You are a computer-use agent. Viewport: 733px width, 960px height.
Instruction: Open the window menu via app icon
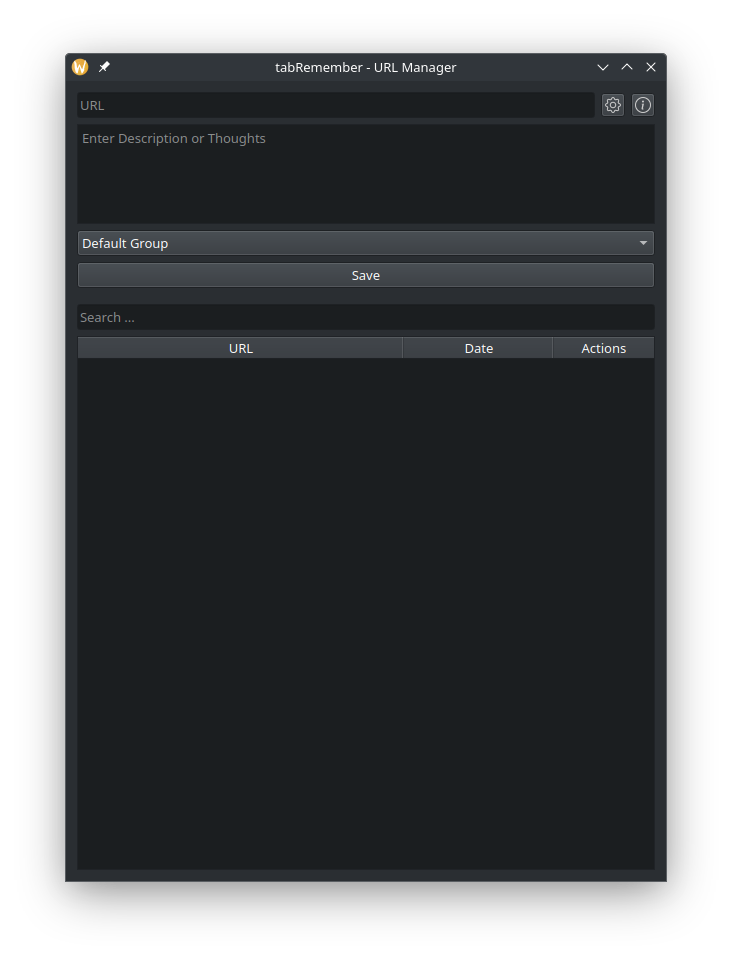80,67
